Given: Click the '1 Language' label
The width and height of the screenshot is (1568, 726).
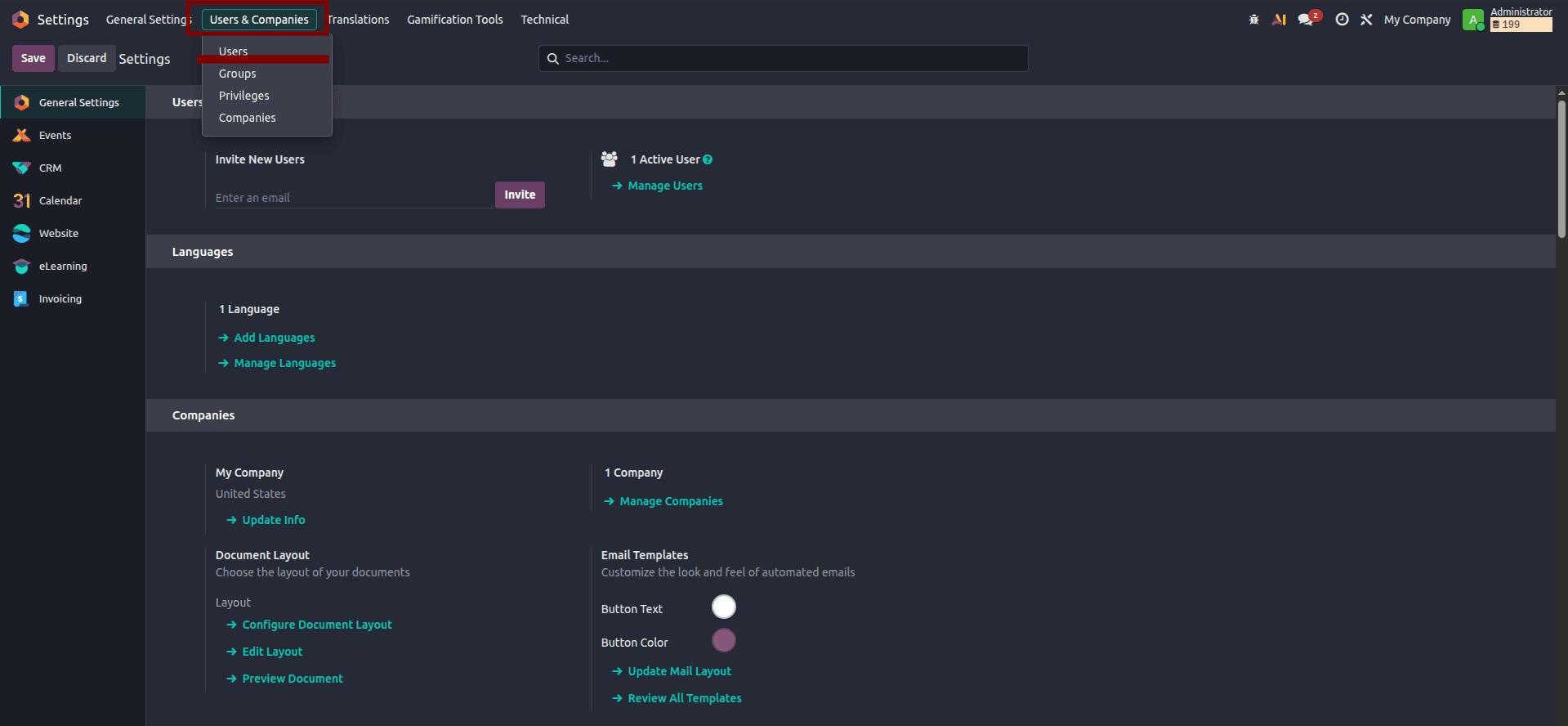Looking at the screenshot, I should point(249,309).
